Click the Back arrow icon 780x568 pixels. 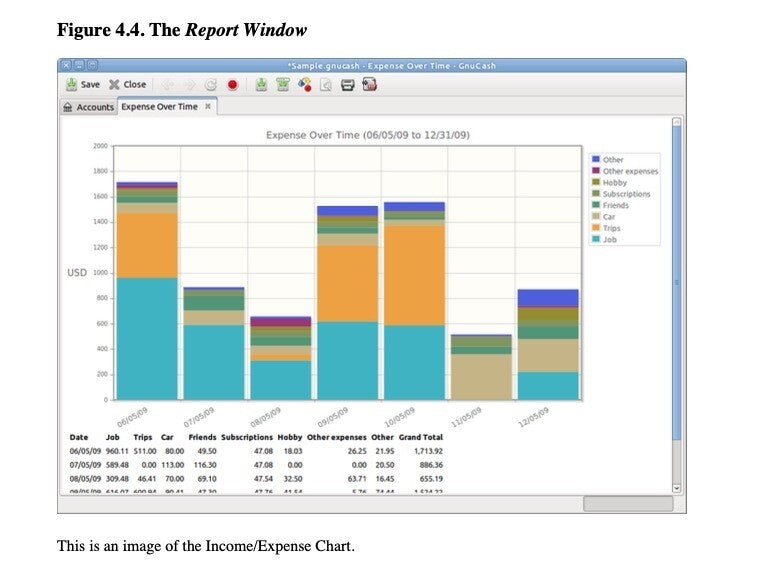[x=167, y=85]
